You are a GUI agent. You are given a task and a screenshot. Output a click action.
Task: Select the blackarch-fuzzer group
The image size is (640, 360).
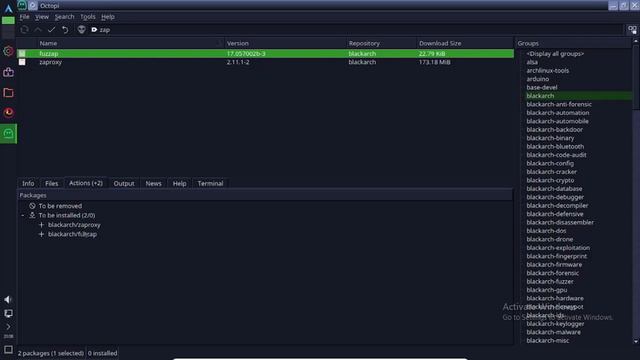[x=550, y=282]
